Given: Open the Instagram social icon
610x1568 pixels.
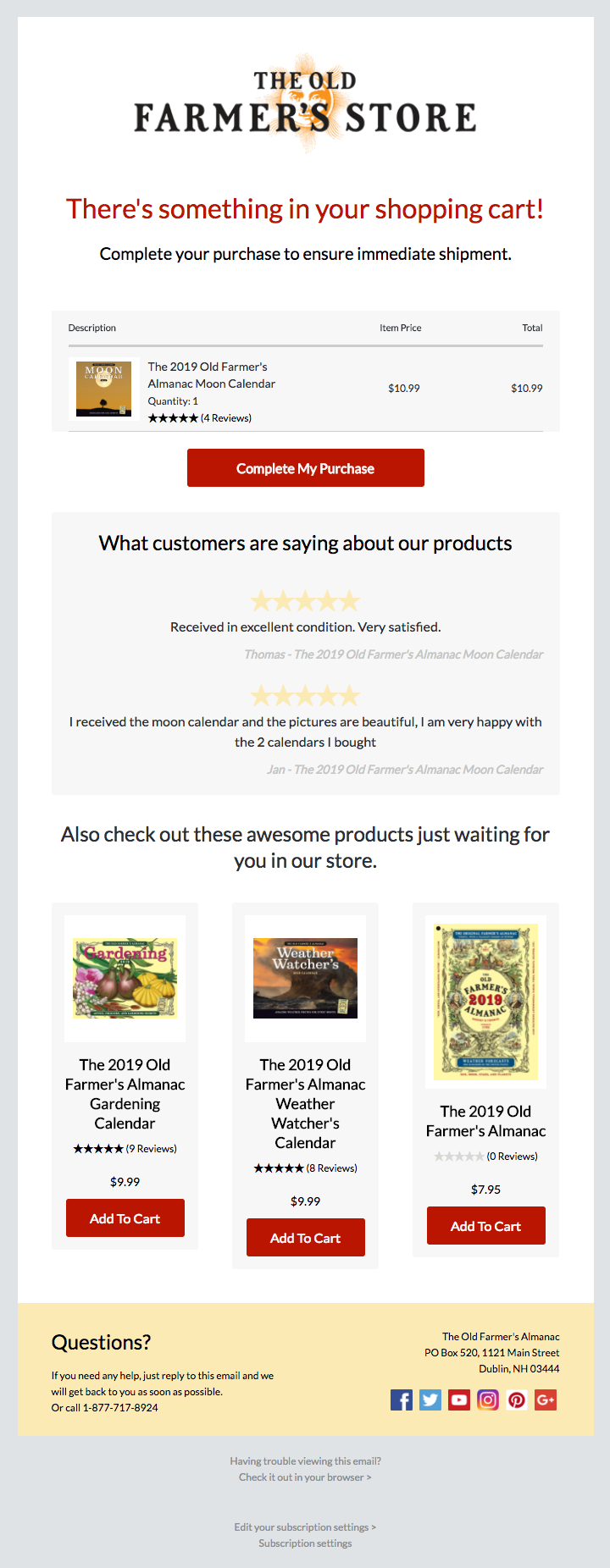Looking at the screenshot, I should coord(488,1400).
